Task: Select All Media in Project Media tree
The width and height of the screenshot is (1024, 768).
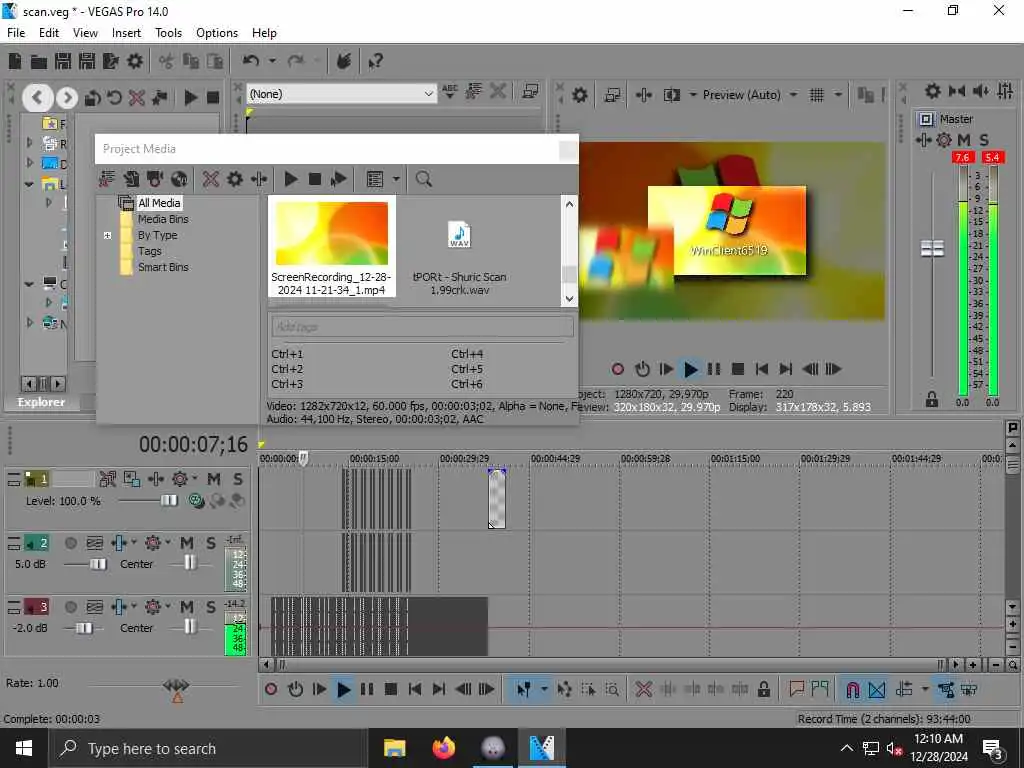Action: (159, 203)
